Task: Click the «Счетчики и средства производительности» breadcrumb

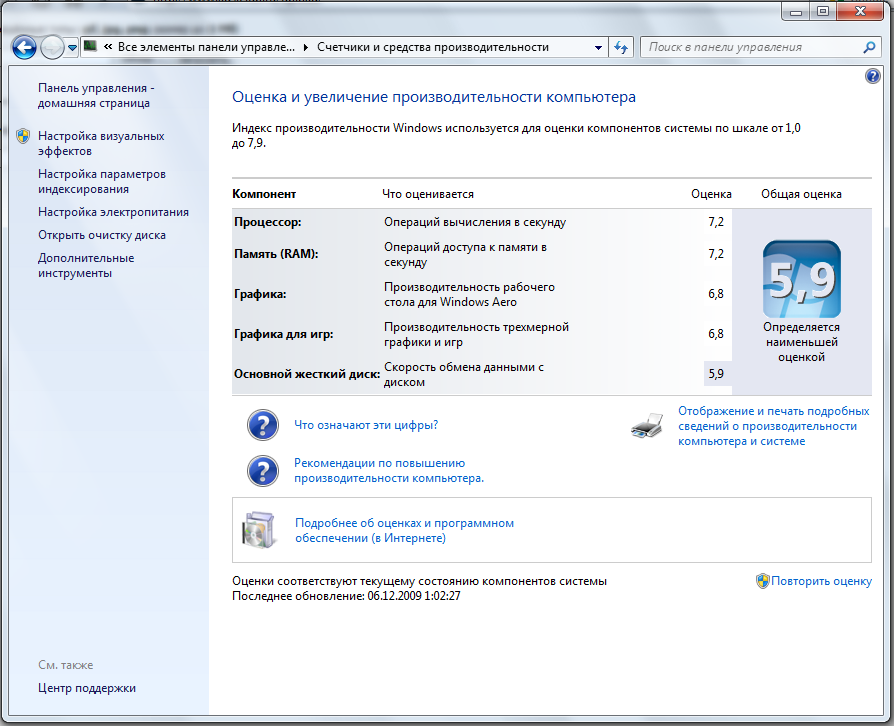Action: tap(433, 47)
